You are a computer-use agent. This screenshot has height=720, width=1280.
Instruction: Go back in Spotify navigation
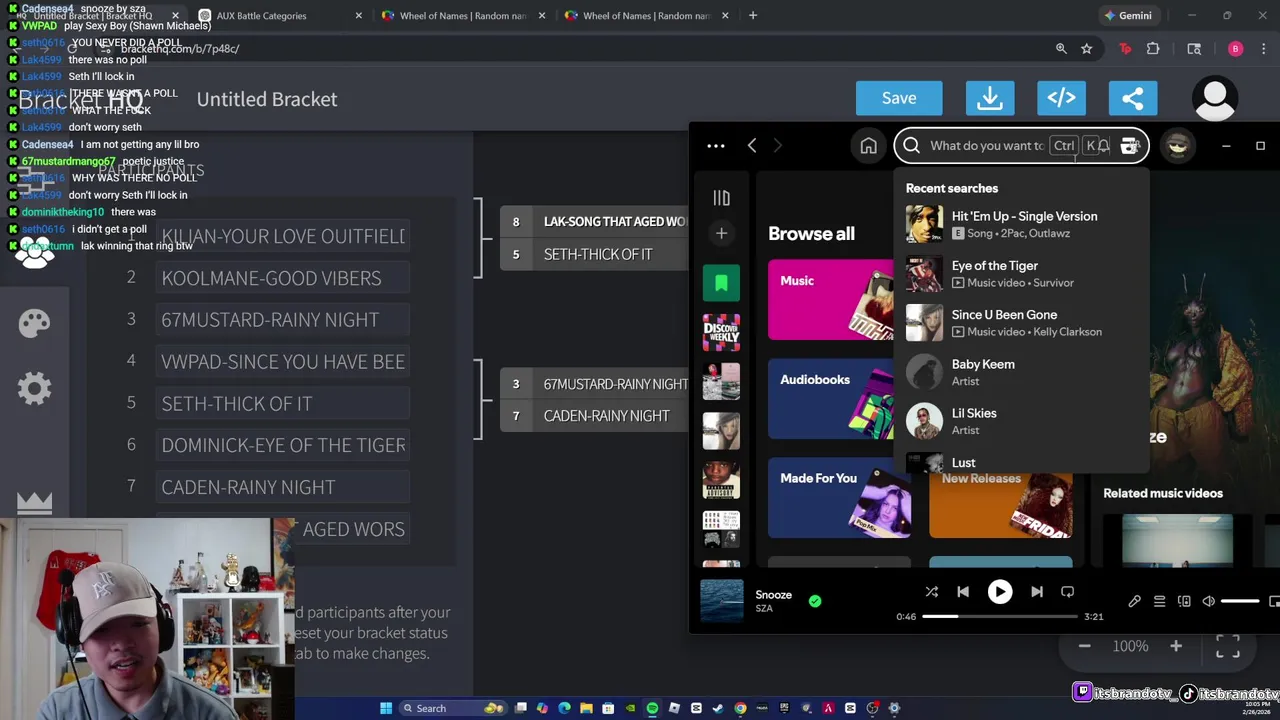tap(752, 146)
